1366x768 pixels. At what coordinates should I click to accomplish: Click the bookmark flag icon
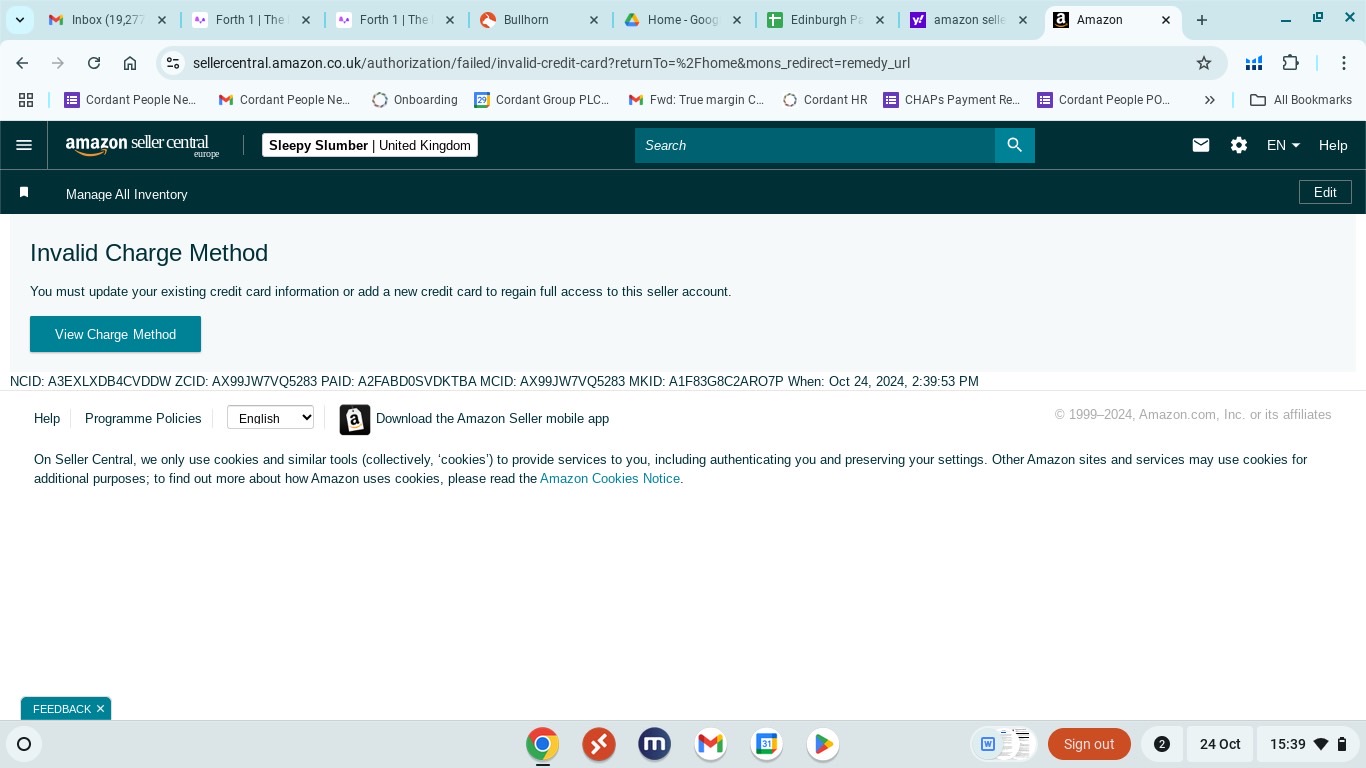[x=24, y=193]
